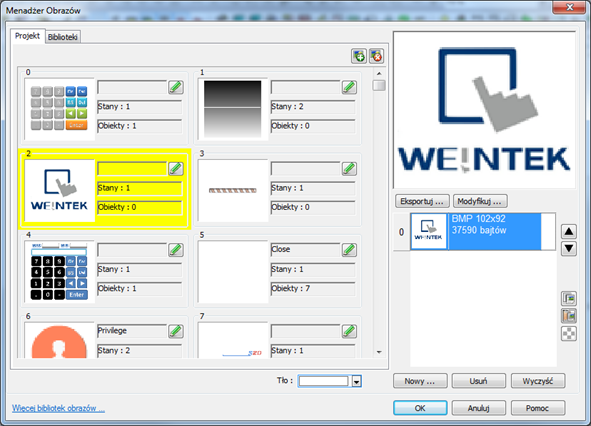
Task: Click the Tło color swatch field
Action: pos(324,381)
